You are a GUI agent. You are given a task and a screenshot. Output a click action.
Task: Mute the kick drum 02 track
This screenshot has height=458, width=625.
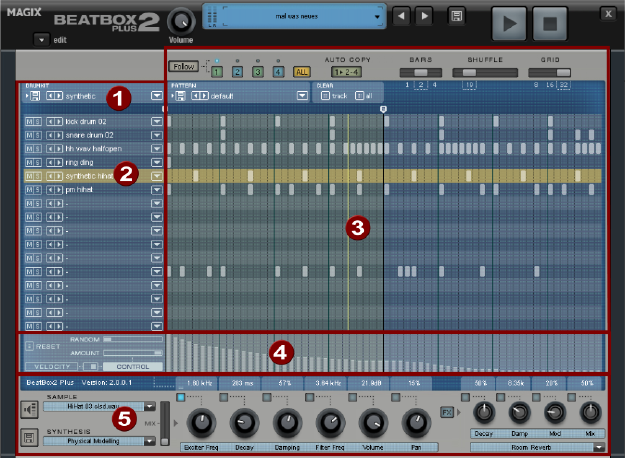point(29,122)
